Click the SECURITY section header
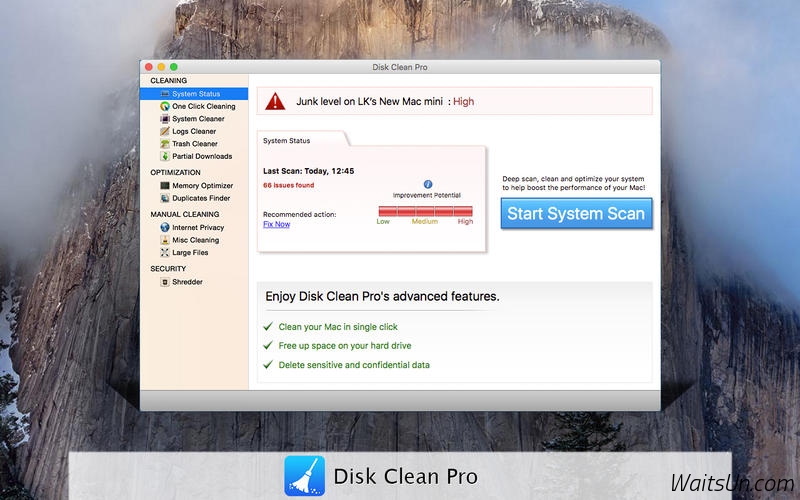The height and width of the screenshot is (500, 800). point(168,268)
